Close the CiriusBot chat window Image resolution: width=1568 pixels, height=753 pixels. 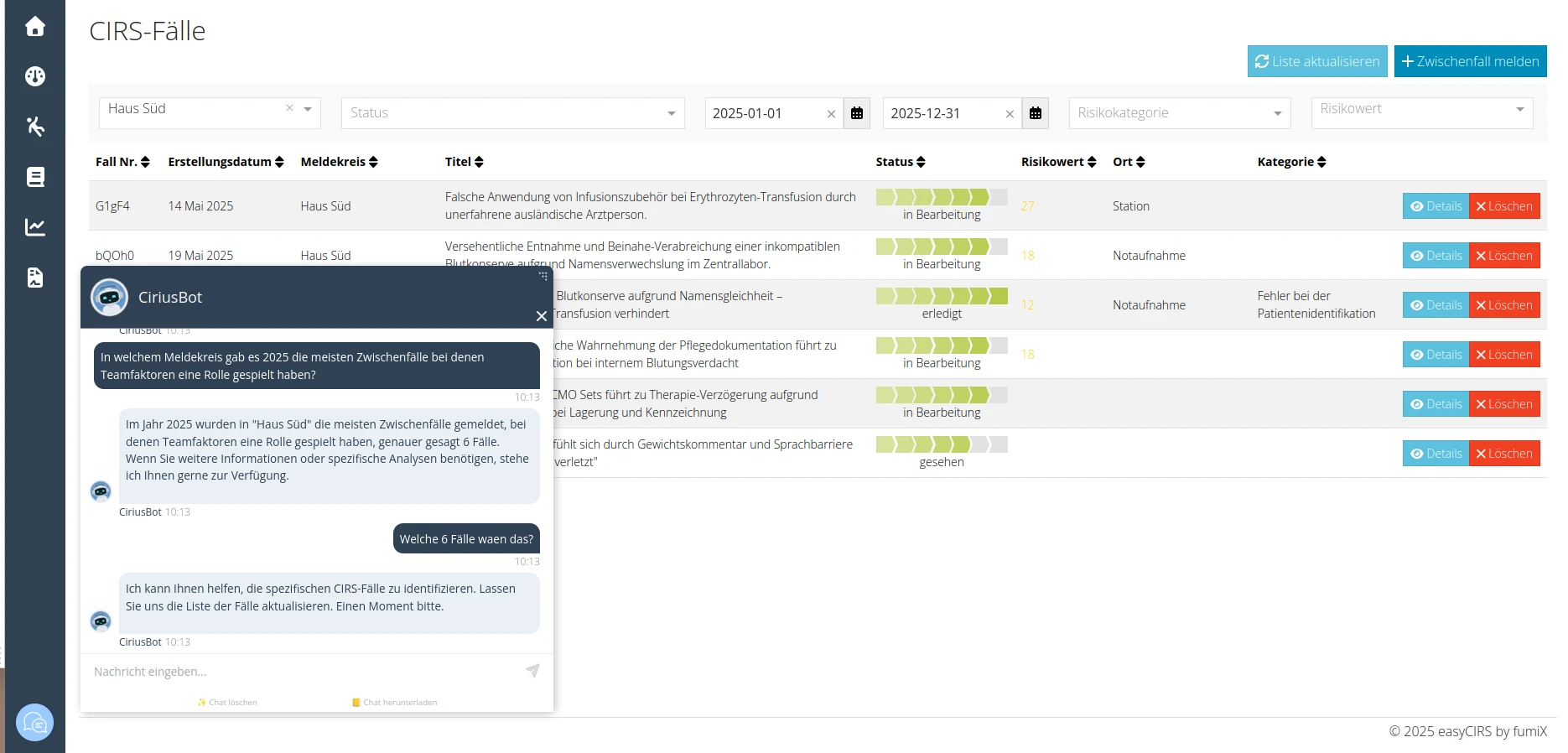(x=541, y=316)
